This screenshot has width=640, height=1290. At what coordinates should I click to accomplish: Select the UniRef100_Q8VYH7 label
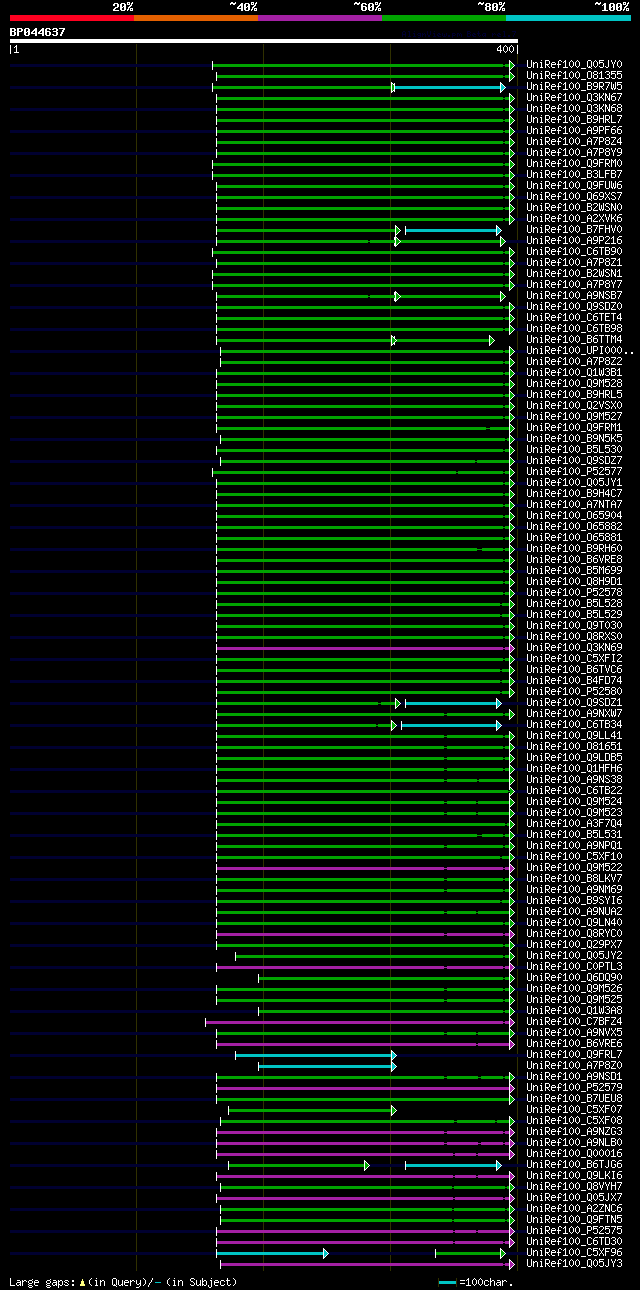pyautogui.click(x=574, y=1186)
